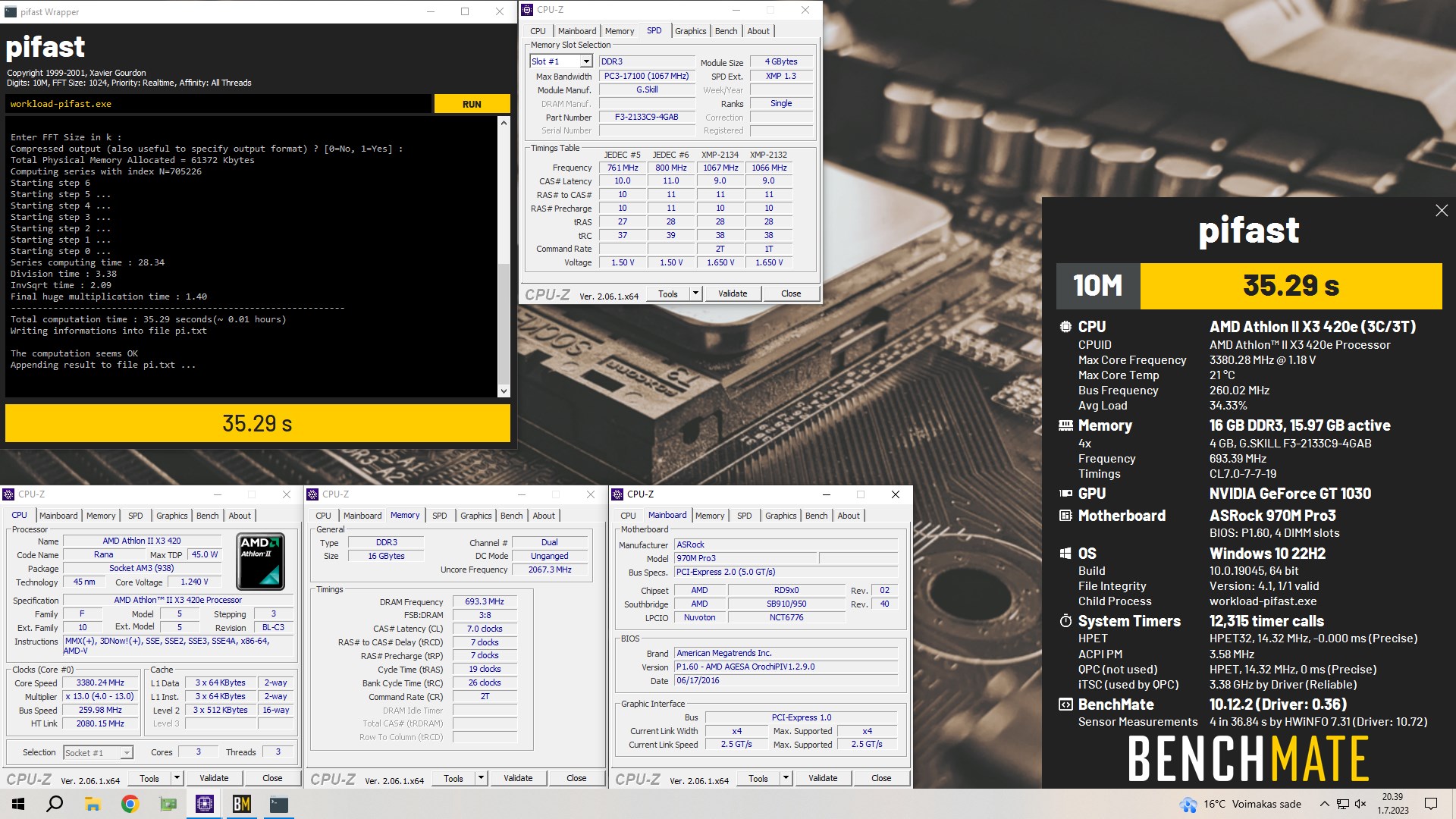Image resolution: width=1456 pixels, height=819 pixels.
Task: Open Tools dropdown arrow in SPD window
Action: click(x=695, y=293)
